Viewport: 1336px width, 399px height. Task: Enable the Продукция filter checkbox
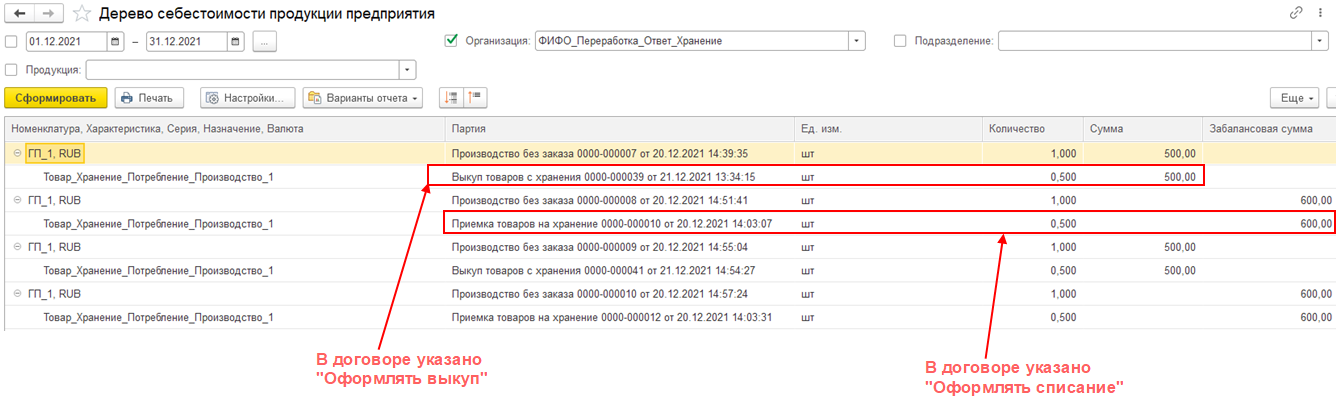coord(11,70)
